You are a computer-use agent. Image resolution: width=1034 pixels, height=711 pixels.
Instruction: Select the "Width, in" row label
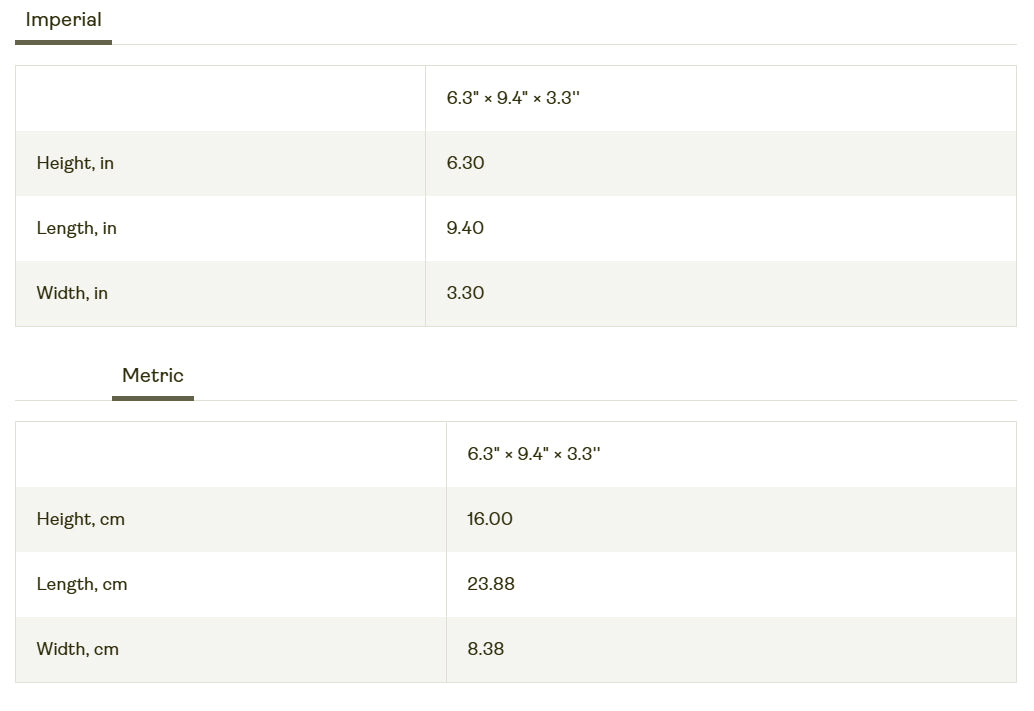(72, 293)
